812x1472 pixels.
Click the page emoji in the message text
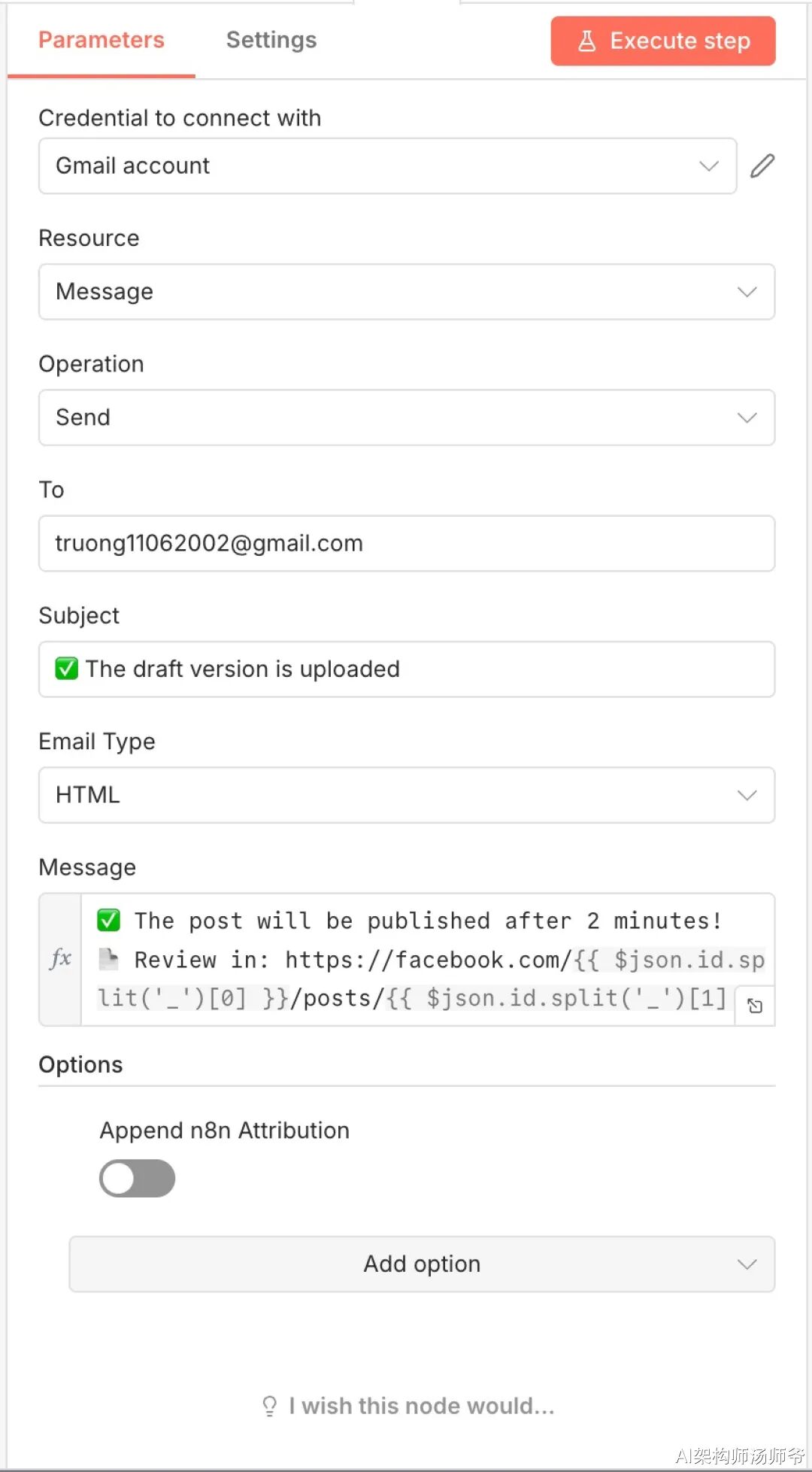point(109,959)
